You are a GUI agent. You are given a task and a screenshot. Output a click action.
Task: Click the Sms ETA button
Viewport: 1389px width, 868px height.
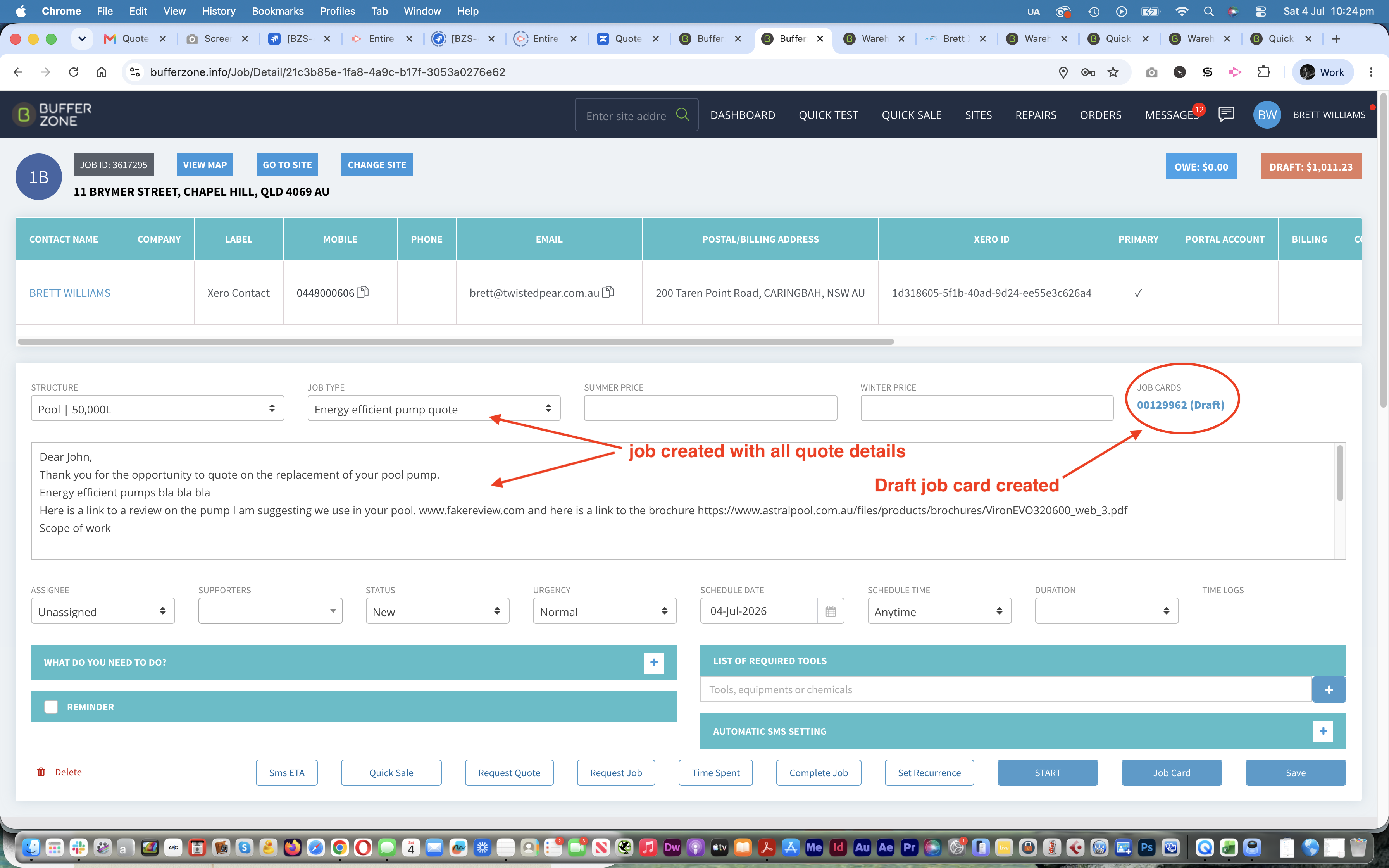(x=286, y=772)
